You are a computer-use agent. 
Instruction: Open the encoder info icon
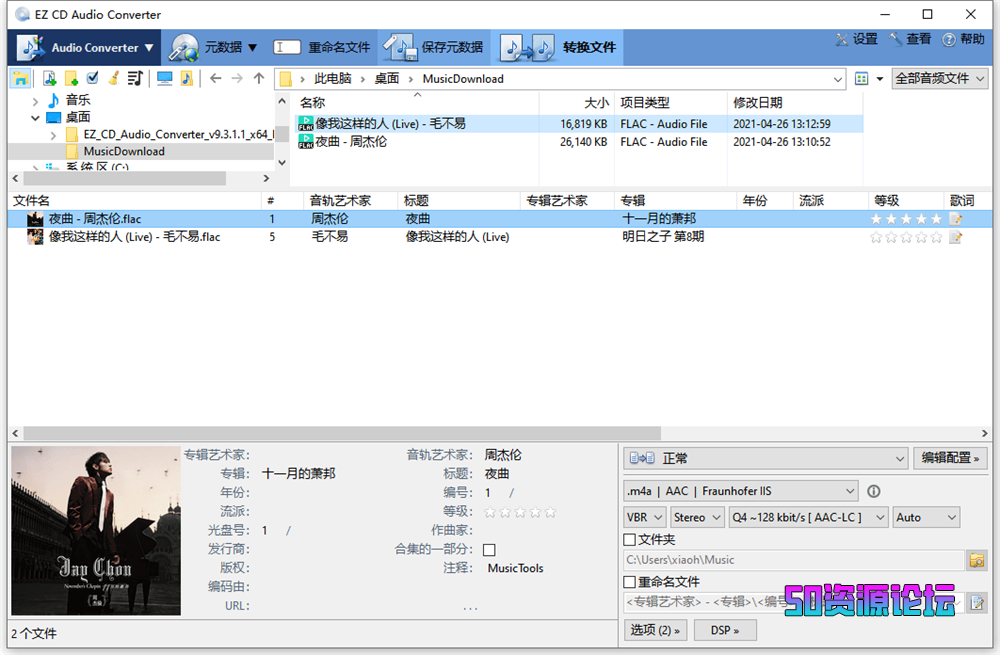coord(874,491)
